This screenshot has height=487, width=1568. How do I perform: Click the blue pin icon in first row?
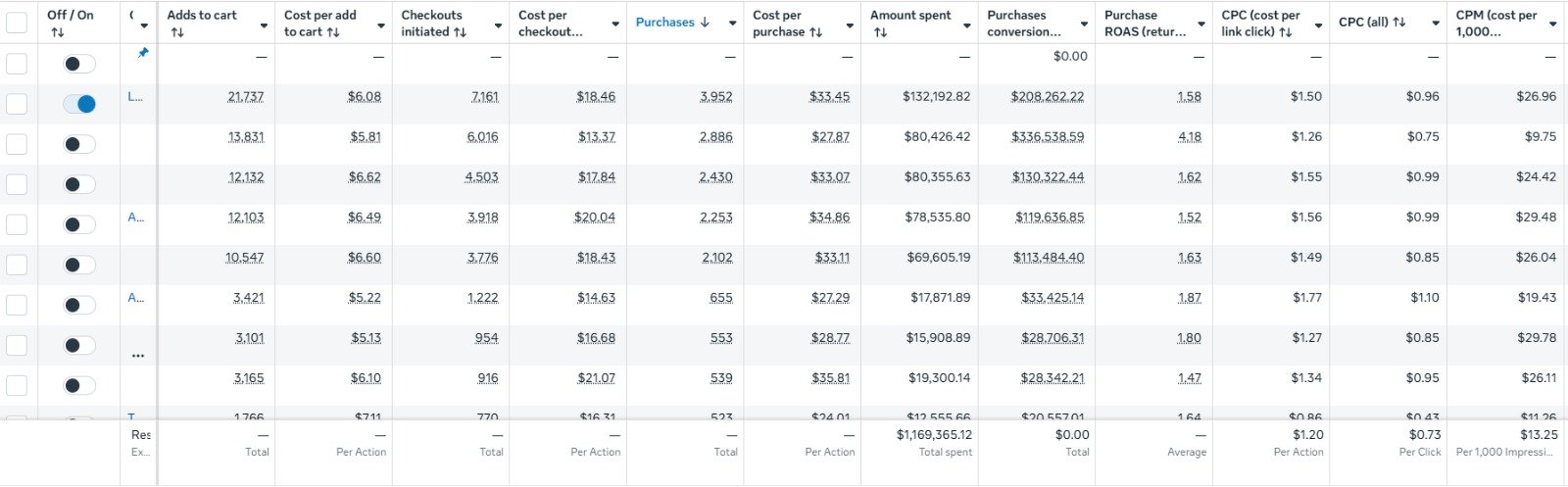(x=143, y=53)
